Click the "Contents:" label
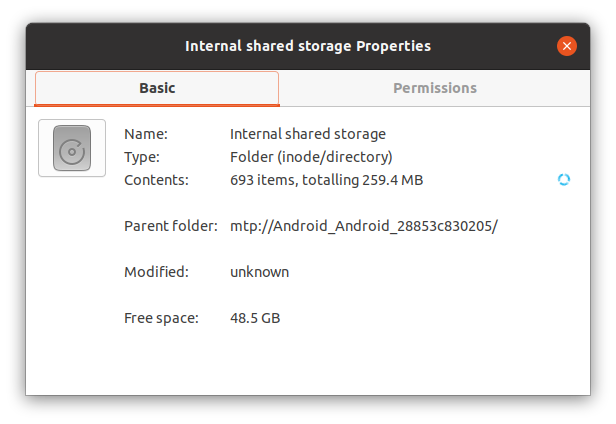 156,180
